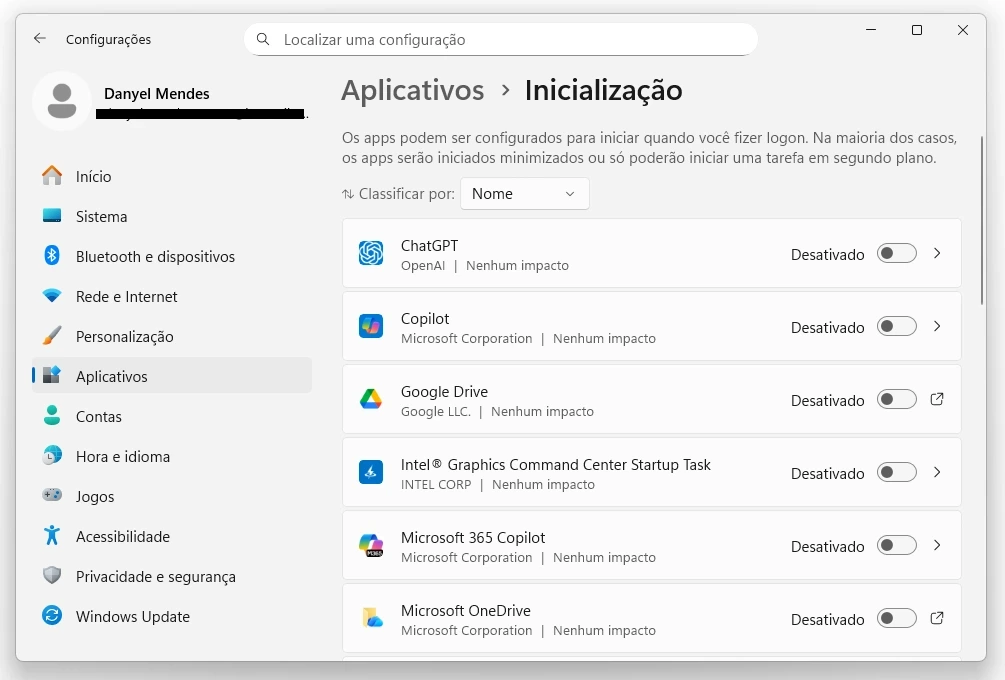Image resolution: width=1005 pixels, height=680 pixels.
Task: Click the Microsoft 365 Copilot icon
Action: pos(370,545)
